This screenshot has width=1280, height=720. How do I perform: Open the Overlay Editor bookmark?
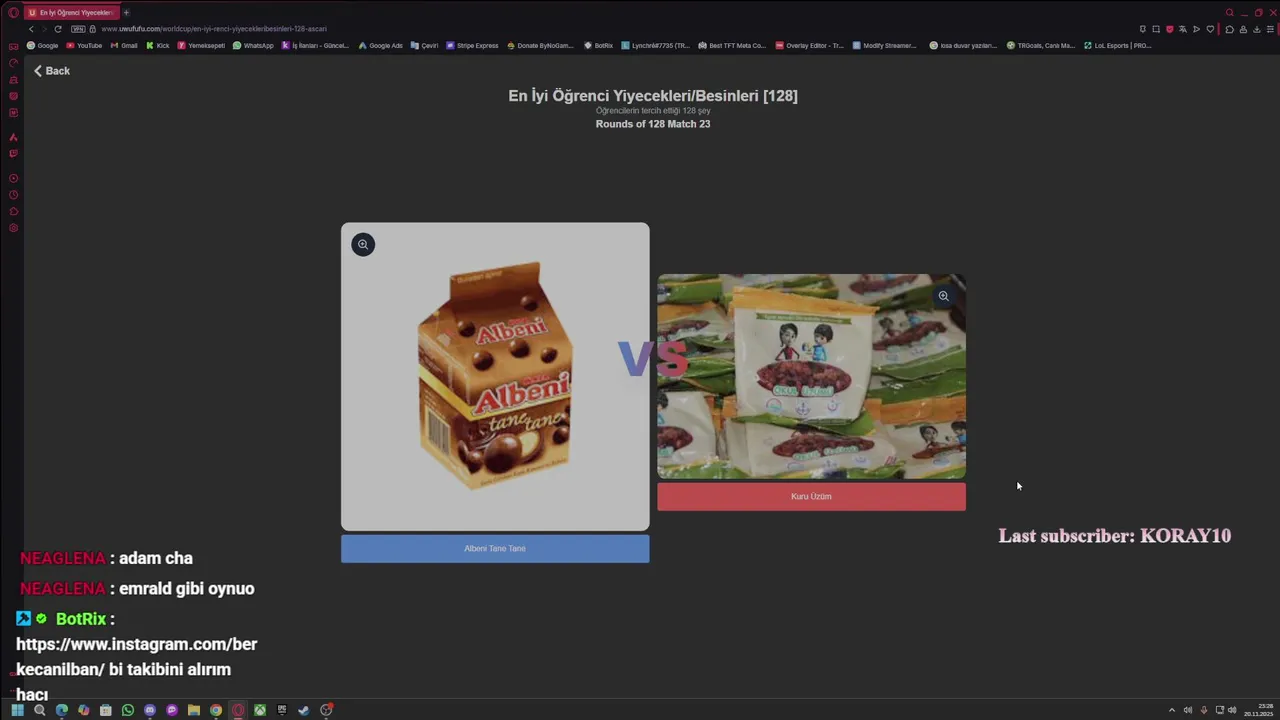click(810, 45)
